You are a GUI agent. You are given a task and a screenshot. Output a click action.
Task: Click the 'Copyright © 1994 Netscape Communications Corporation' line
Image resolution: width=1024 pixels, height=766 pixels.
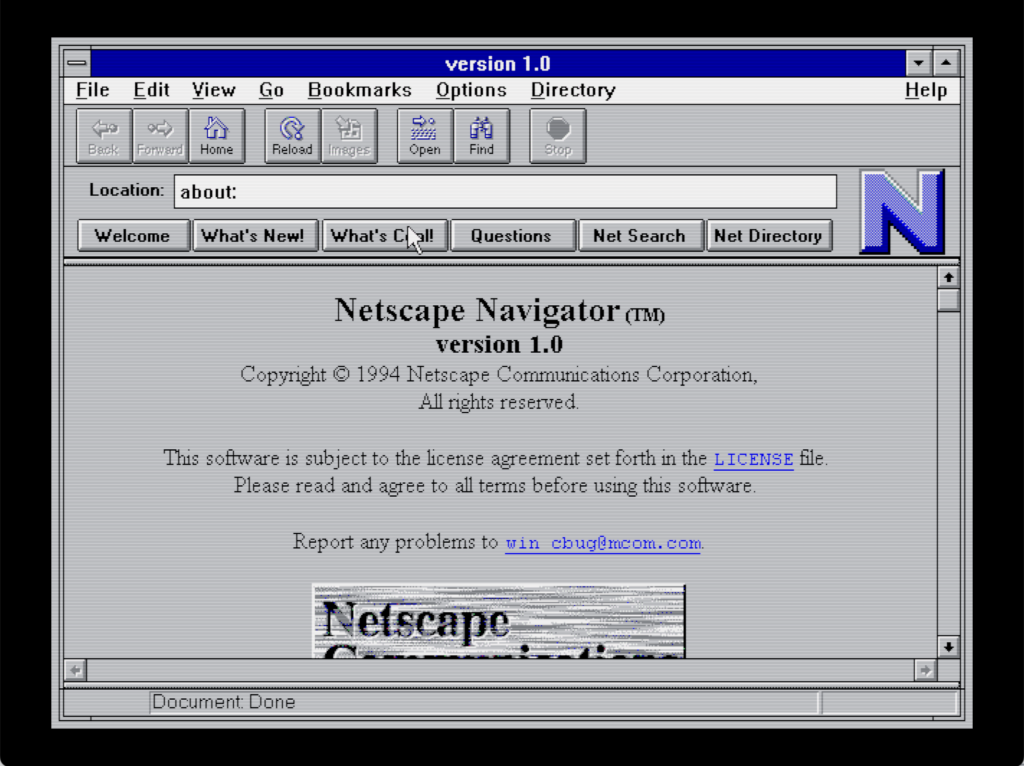(x=499, y=375)
